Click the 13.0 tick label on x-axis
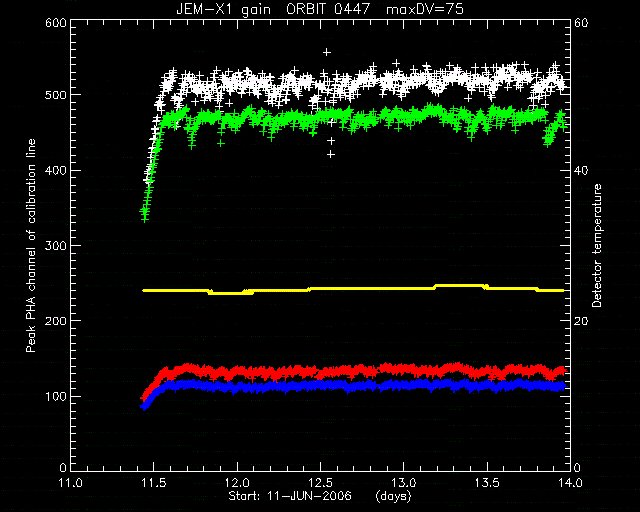The image size is (640, 512). [x=404, y=483]
